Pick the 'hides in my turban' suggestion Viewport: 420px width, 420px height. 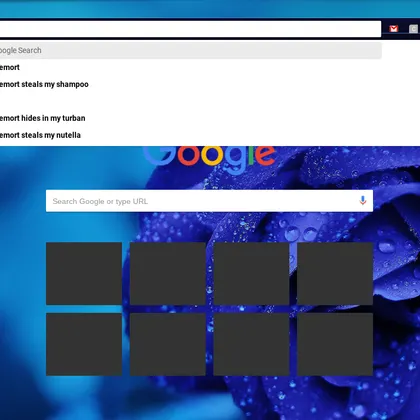[42, 118]
